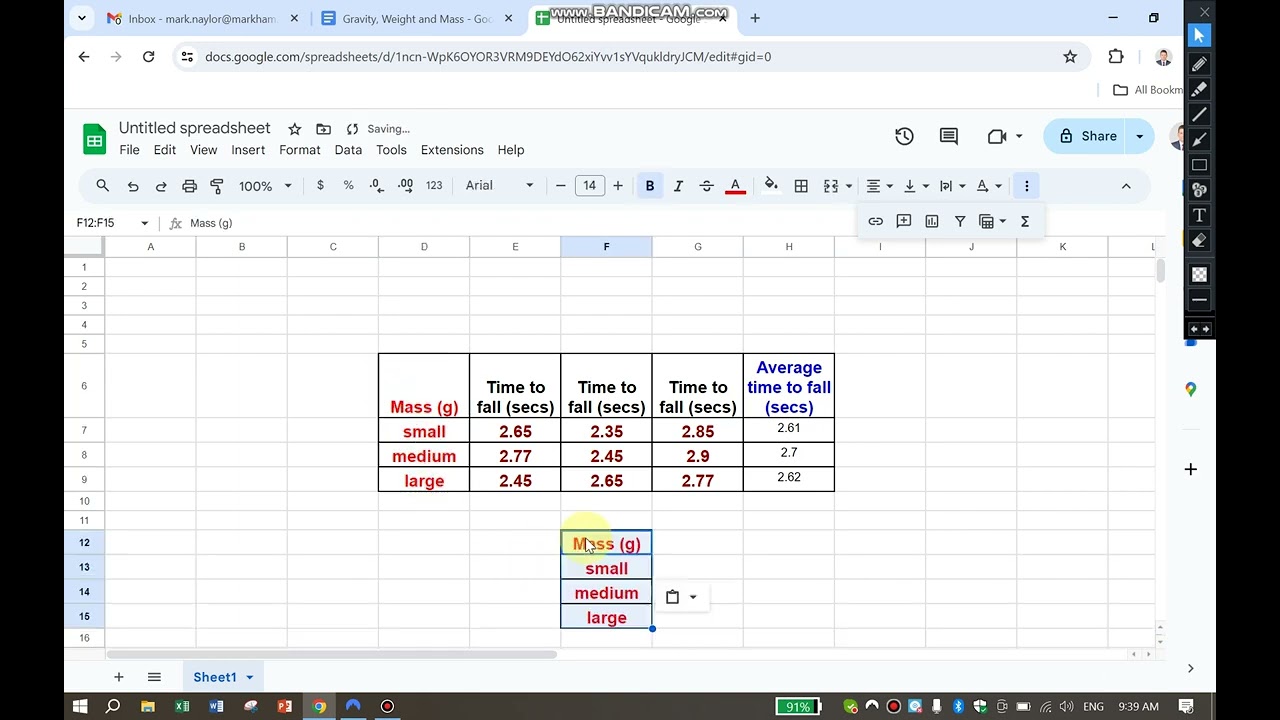
Task: Insert a link from overflow toolbar
Action: coord(876,221)
